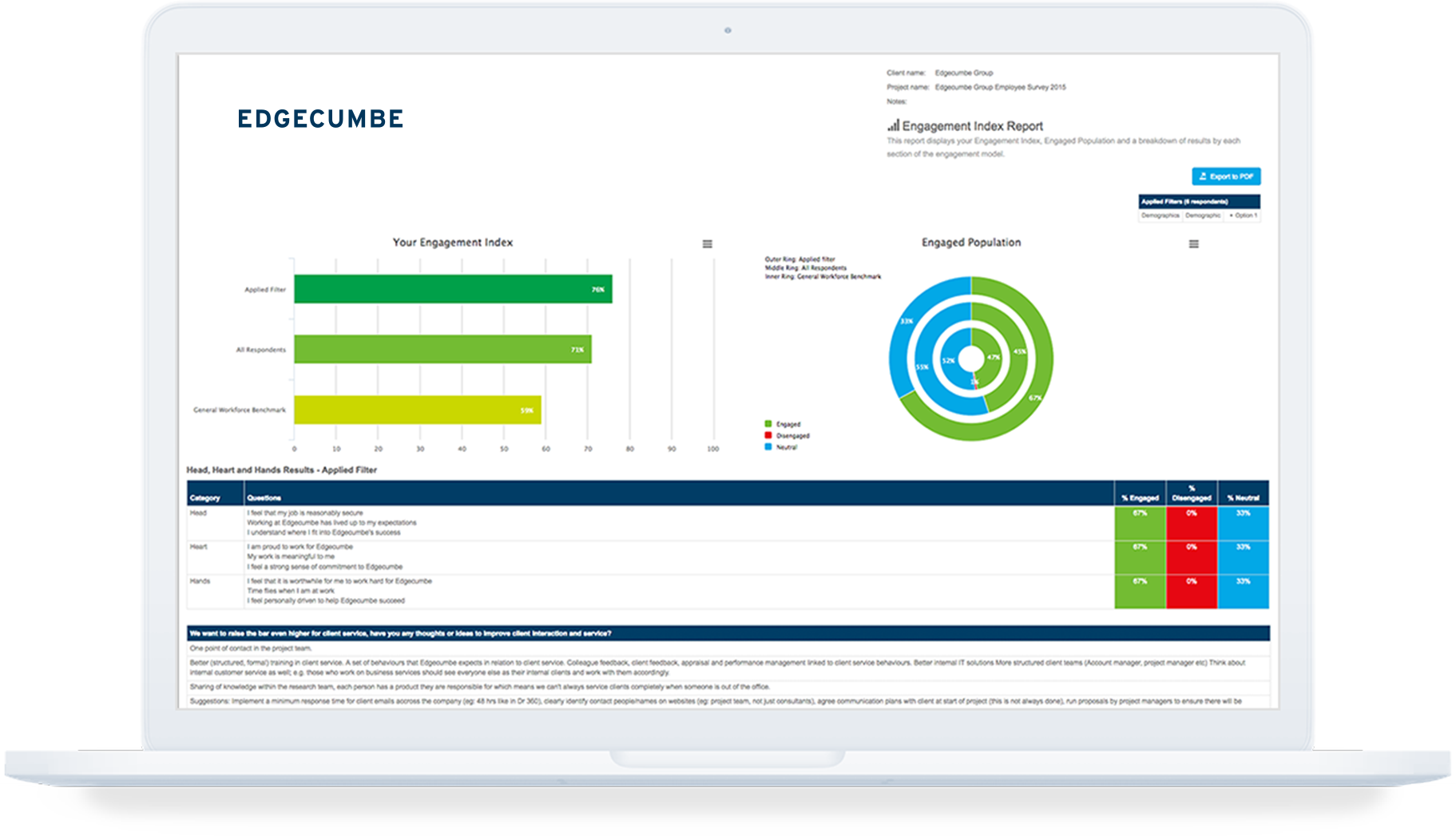Click the % Engaged column header
This screenshot has height=836, width=1456.
1140,493
